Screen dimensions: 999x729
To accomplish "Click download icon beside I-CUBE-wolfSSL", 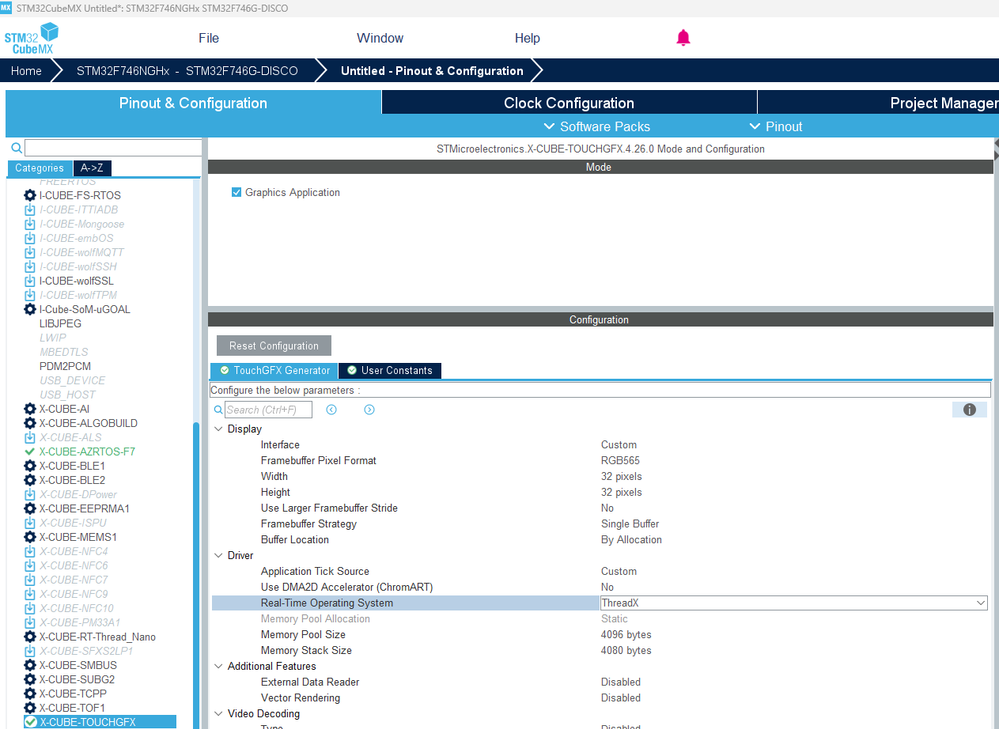I will pos(30,281).
